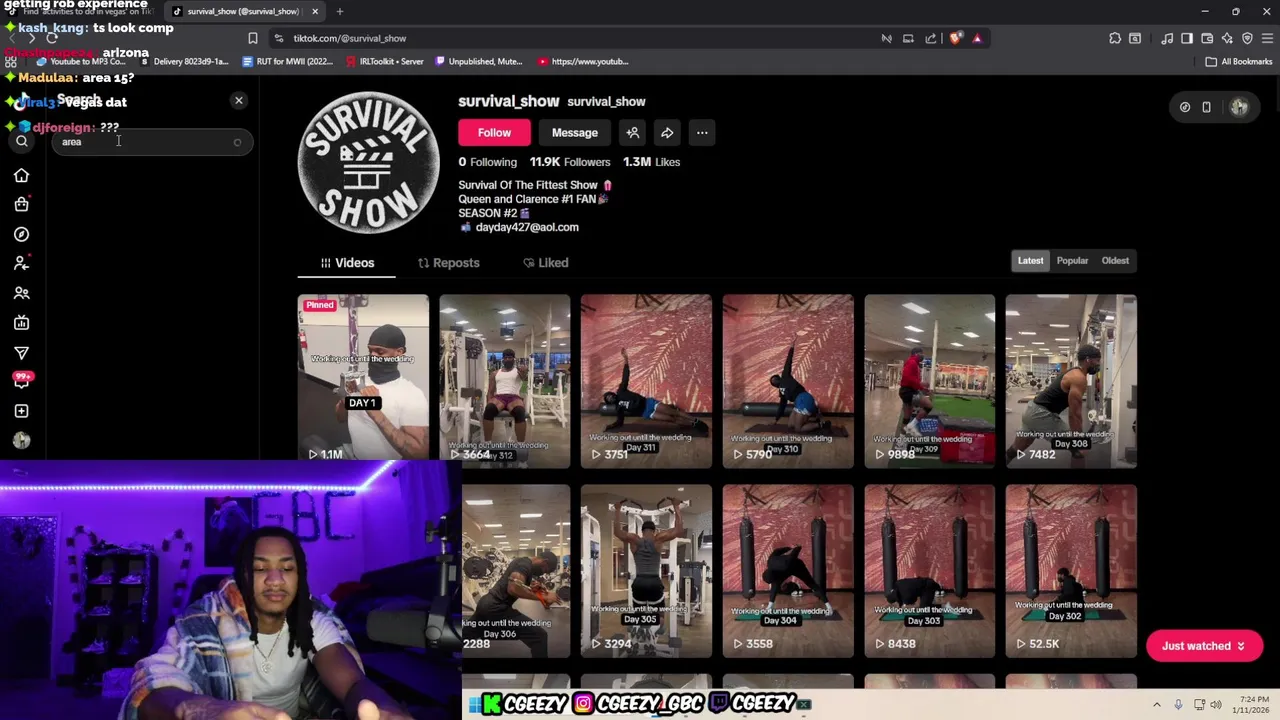Click the search input containing 'area'
This screenshot has width=1280, height=720.
[x=152, y=142]
